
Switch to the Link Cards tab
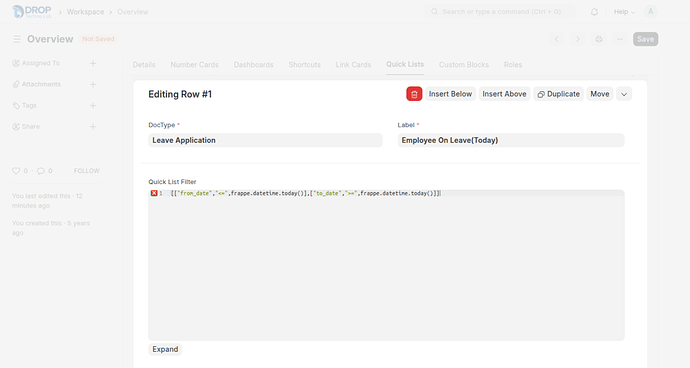(x=353, y=65)
